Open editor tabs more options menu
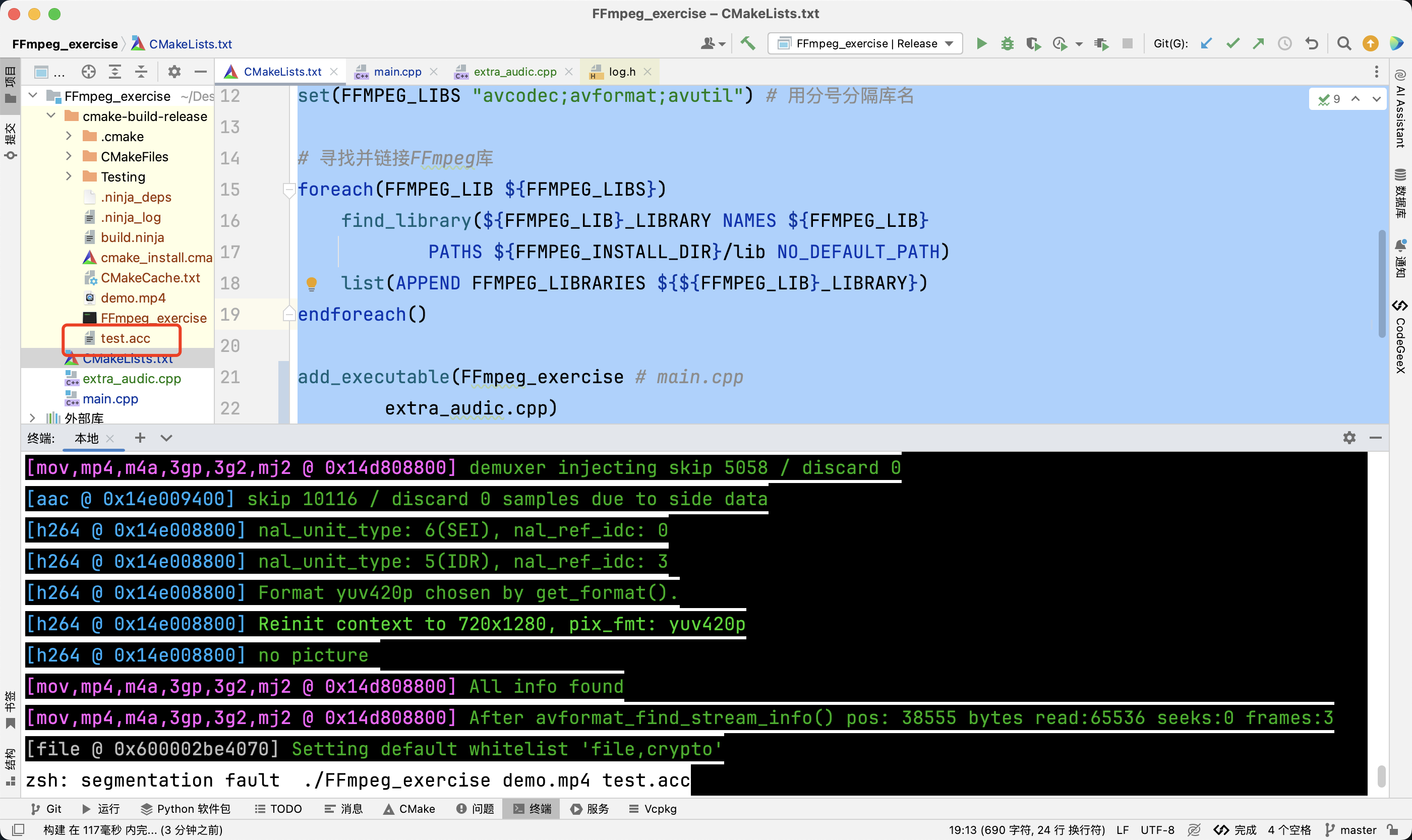 (1376, 72)
